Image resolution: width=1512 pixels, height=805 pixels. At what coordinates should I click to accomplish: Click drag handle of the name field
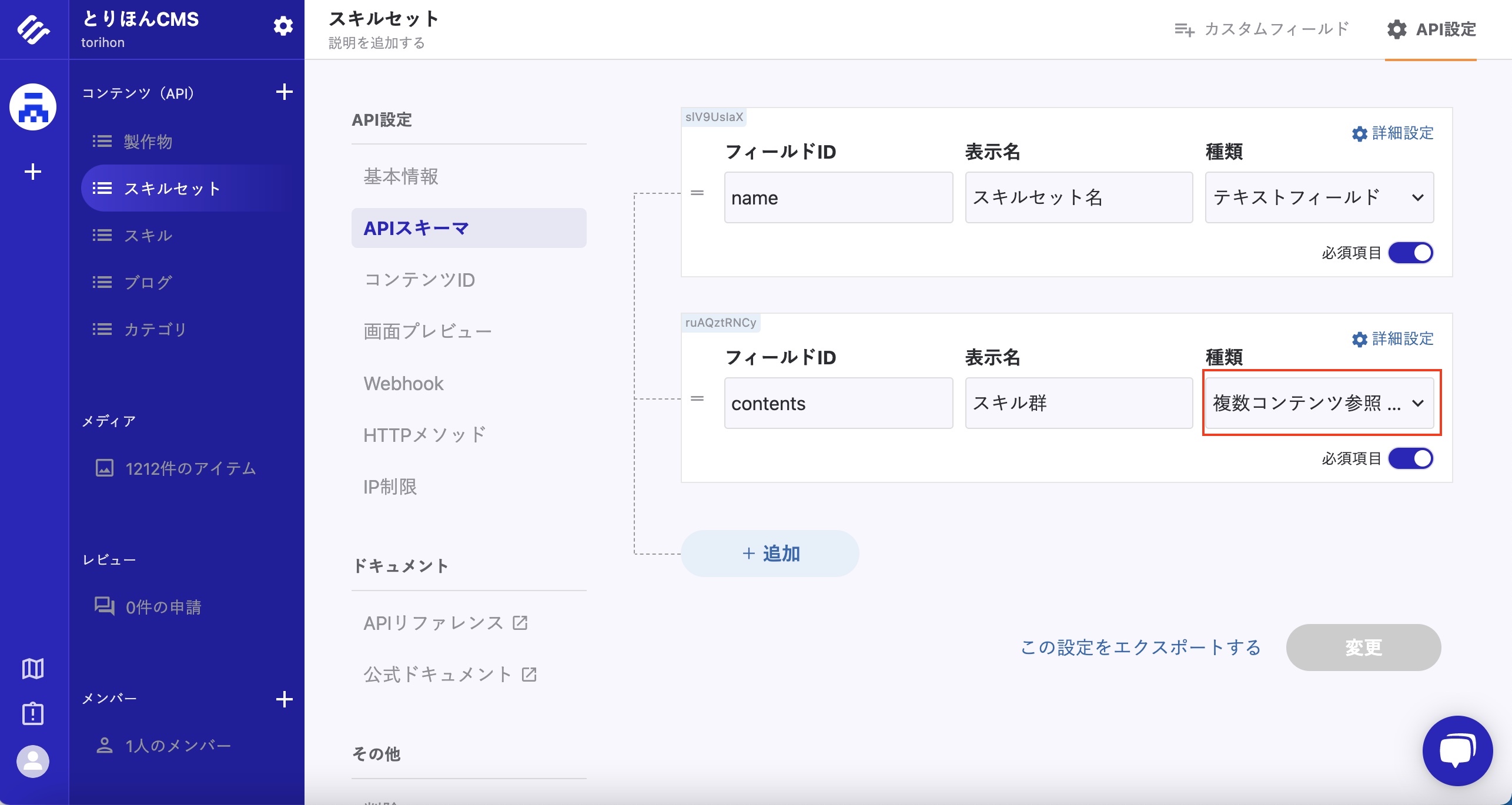(x=697, y=193)
